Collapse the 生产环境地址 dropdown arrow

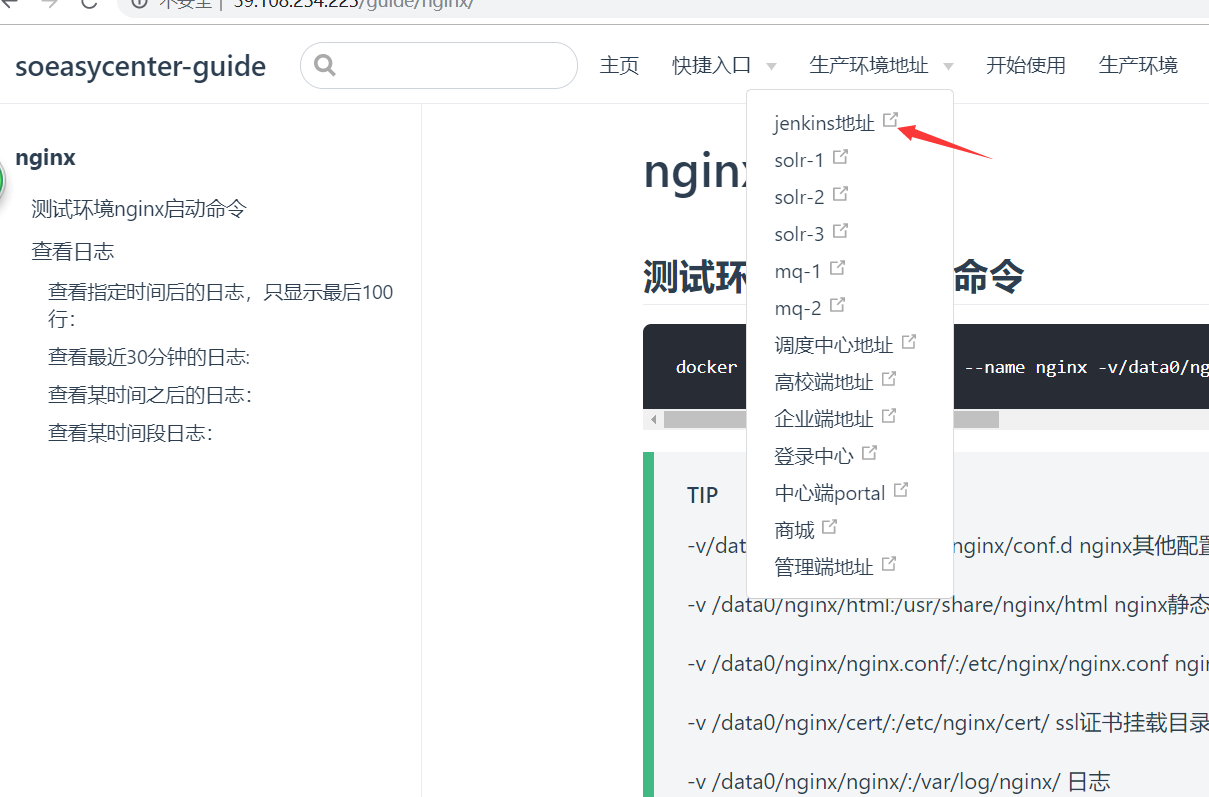(x=948, y=67)
